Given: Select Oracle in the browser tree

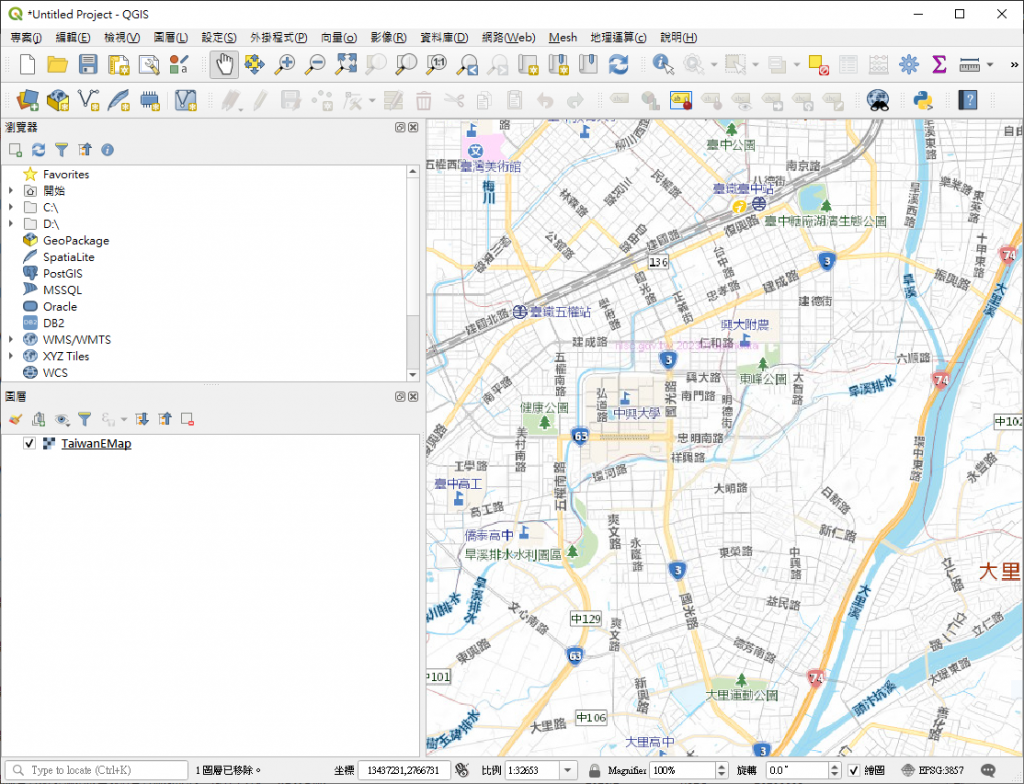Looking at the screenshot, I should pos(59,306).
